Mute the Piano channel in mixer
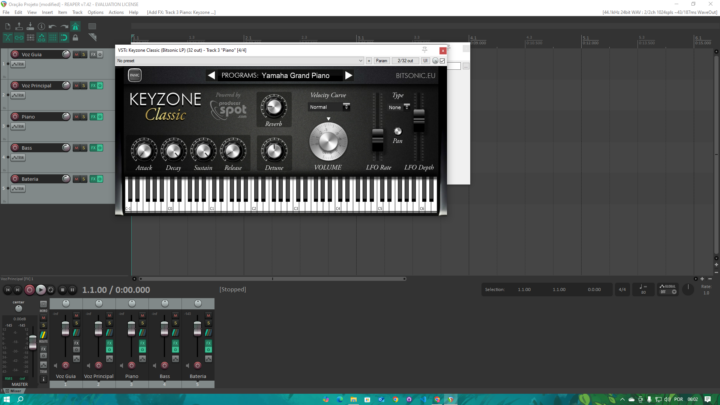The width and height of the screenshot is (720, 405). pos(142,316)
